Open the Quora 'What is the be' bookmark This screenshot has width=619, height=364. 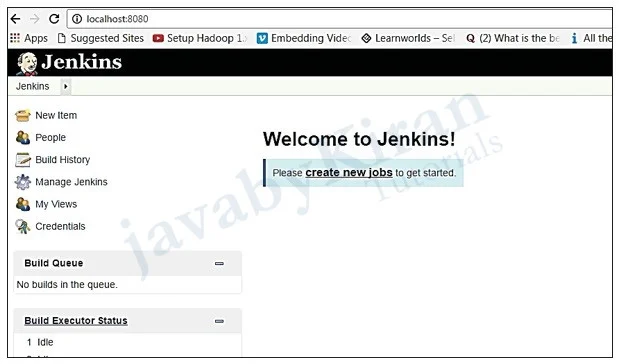coord(513,38)
